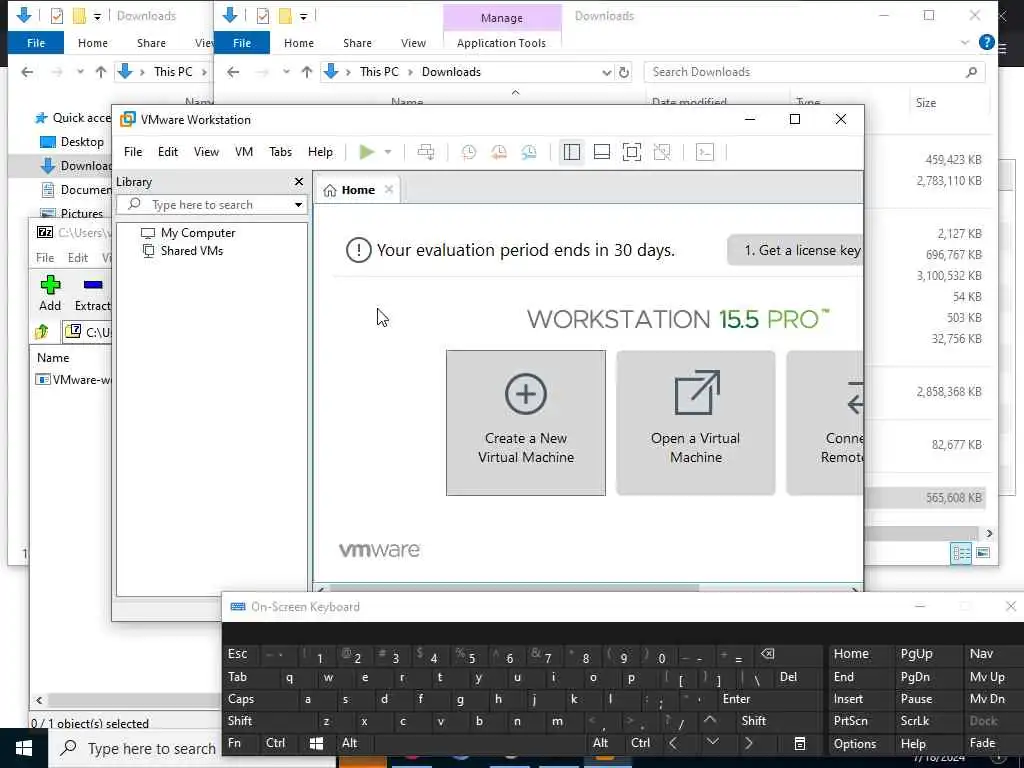Click Get a license key button
The width and height of the screenshot is (1024, 768).
pyautogui.click(x=795, y=250)
